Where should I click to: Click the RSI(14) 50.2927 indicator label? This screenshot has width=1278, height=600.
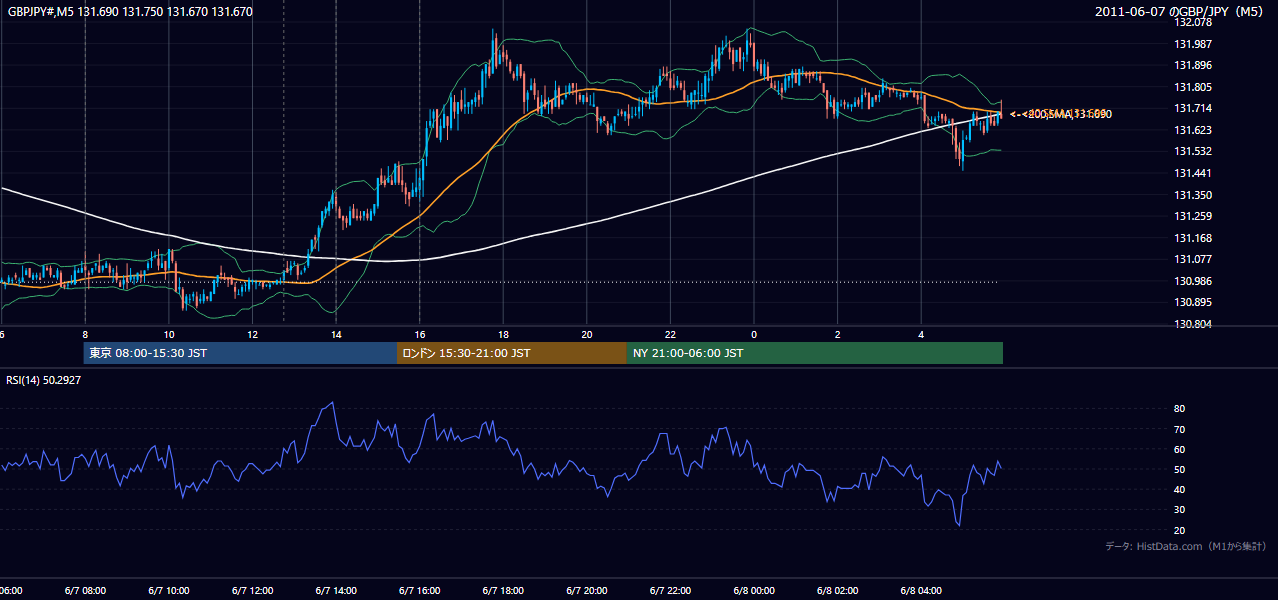tap(42, 380)
